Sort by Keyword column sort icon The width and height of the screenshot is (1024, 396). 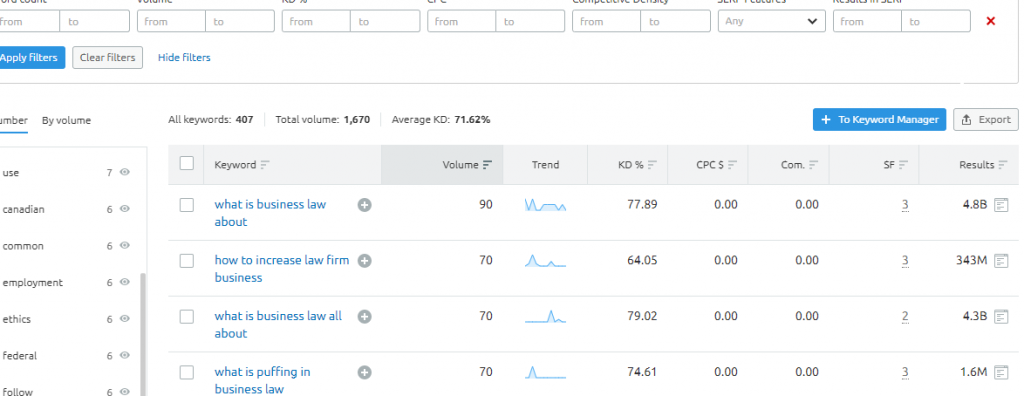coord(264,165)
